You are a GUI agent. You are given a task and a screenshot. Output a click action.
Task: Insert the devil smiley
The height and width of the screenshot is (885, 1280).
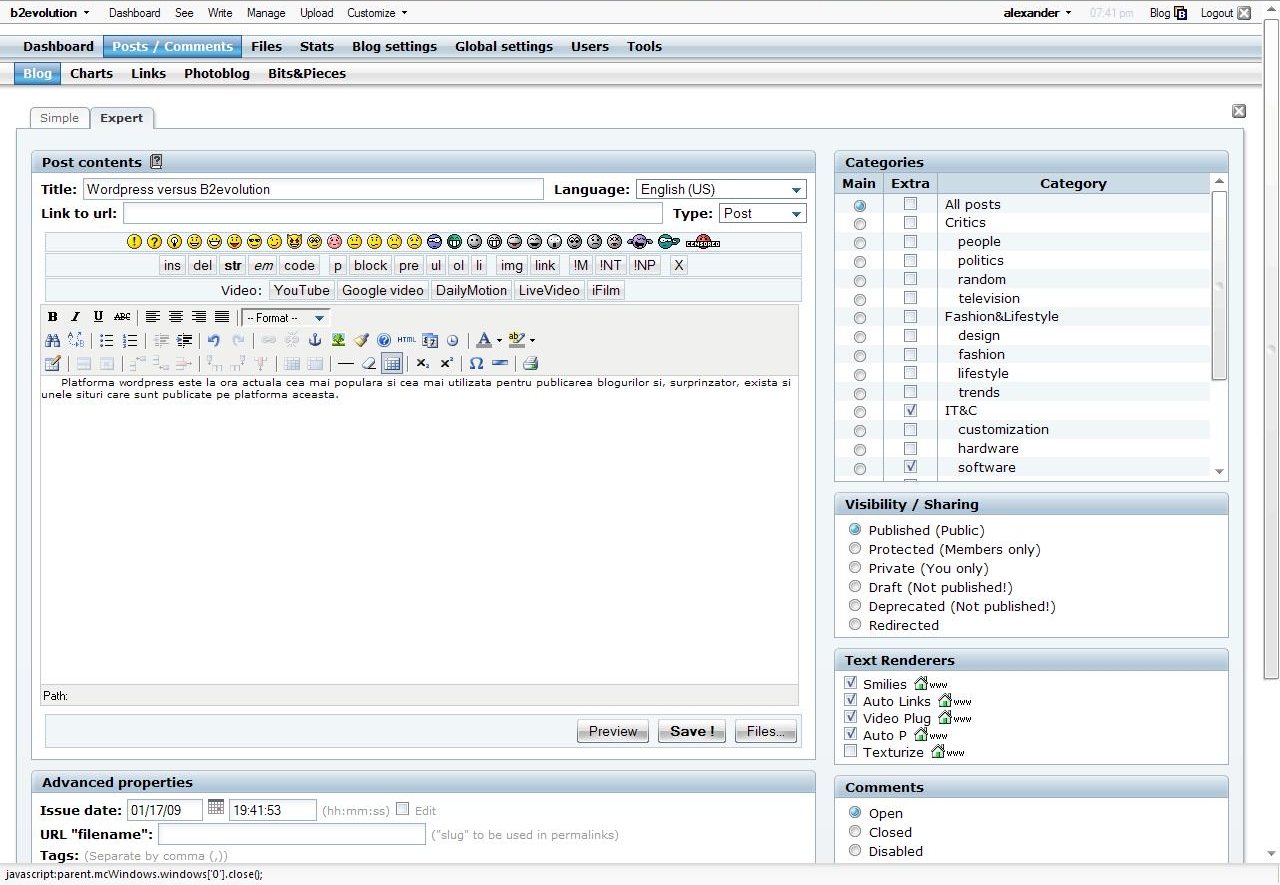click(x=294, y=242)
